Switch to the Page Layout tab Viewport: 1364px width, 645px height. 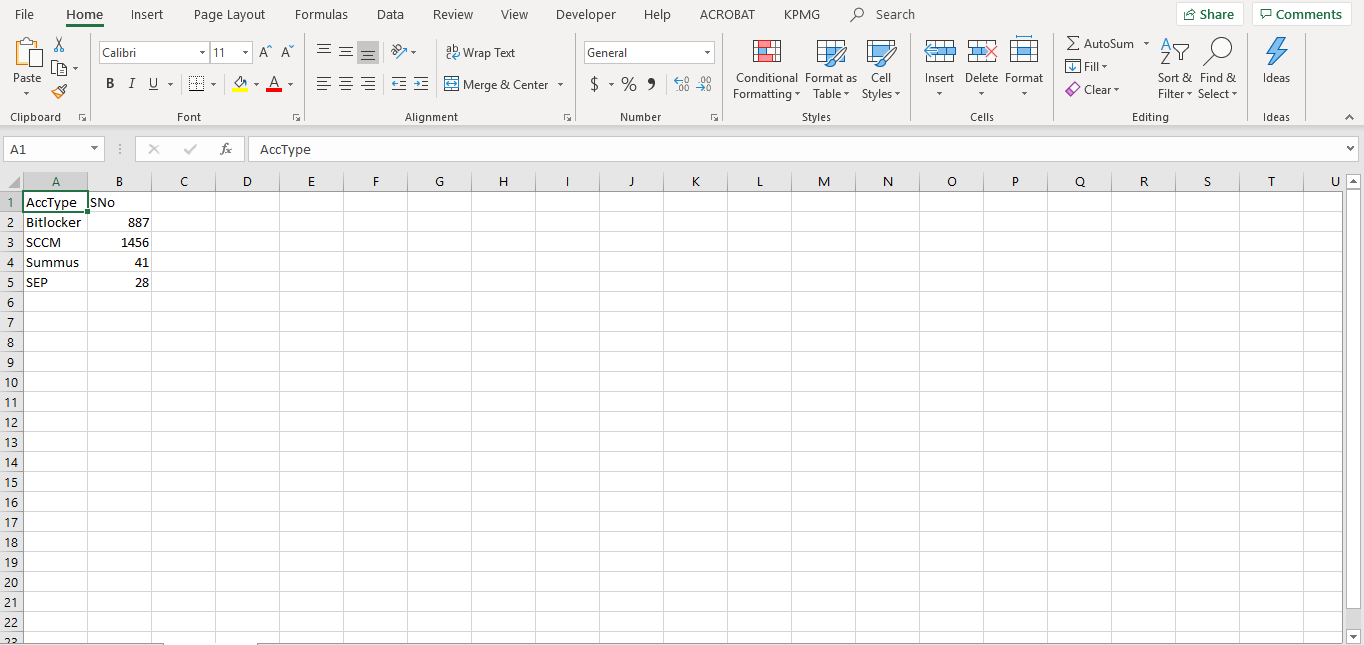pos(230,14)
